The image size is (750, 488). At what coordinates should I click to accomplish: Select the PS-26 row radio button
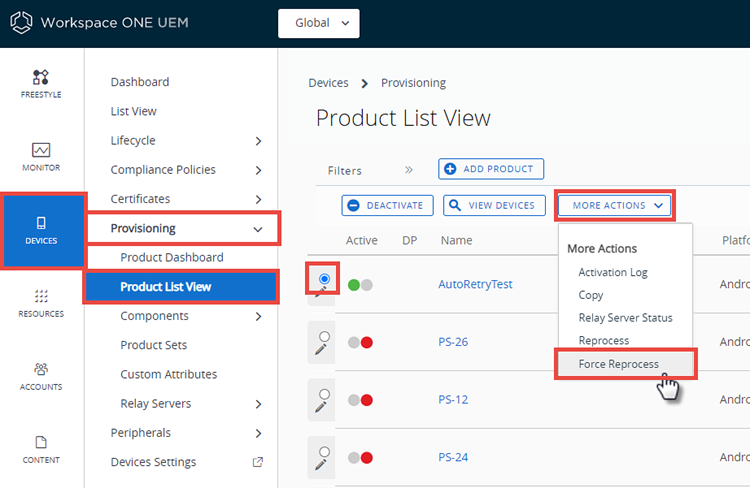(324, 336)
